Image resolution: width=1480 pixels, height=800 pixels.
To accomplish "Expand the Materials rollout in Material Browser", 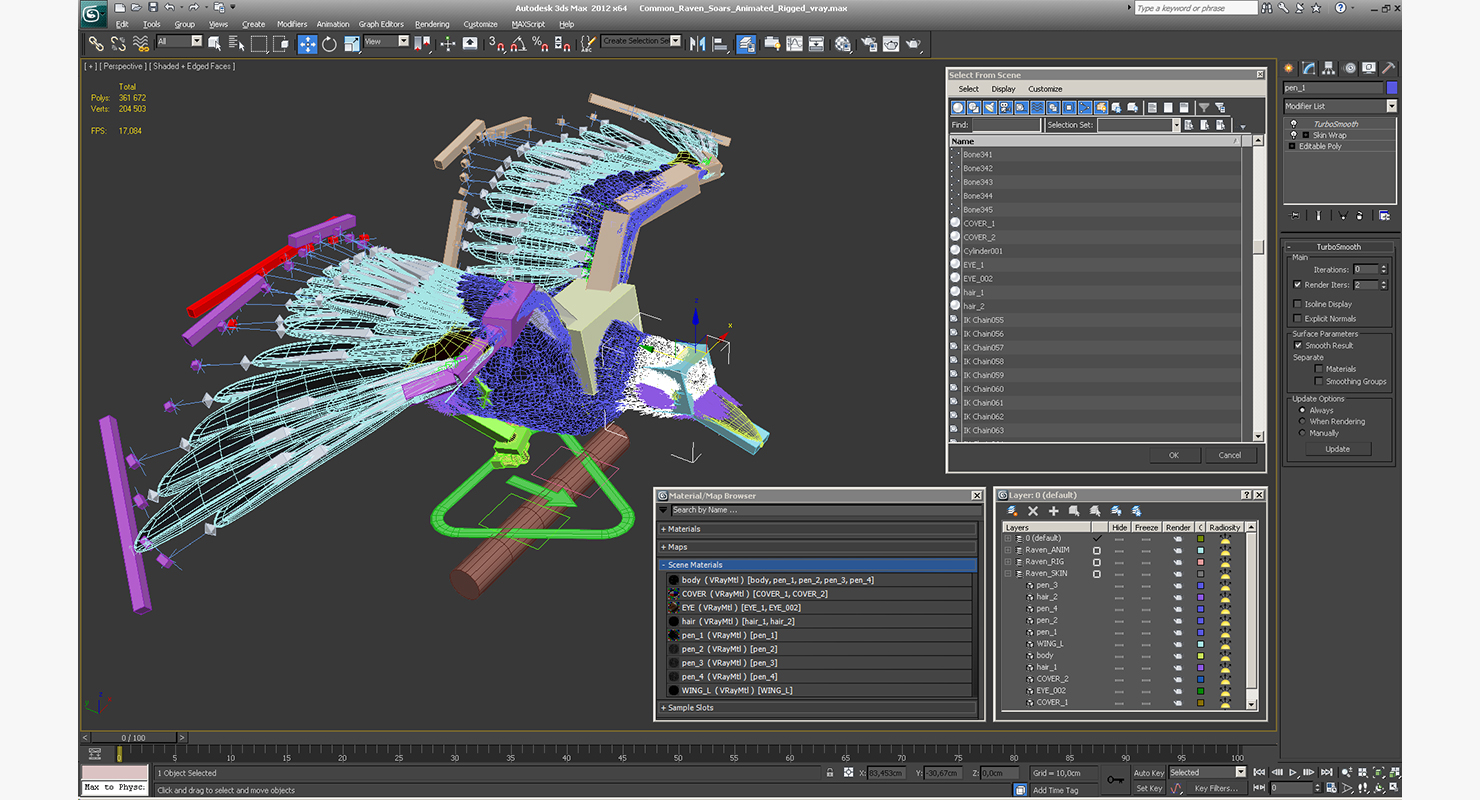I will pyautogui.click(x=817, y=529).
